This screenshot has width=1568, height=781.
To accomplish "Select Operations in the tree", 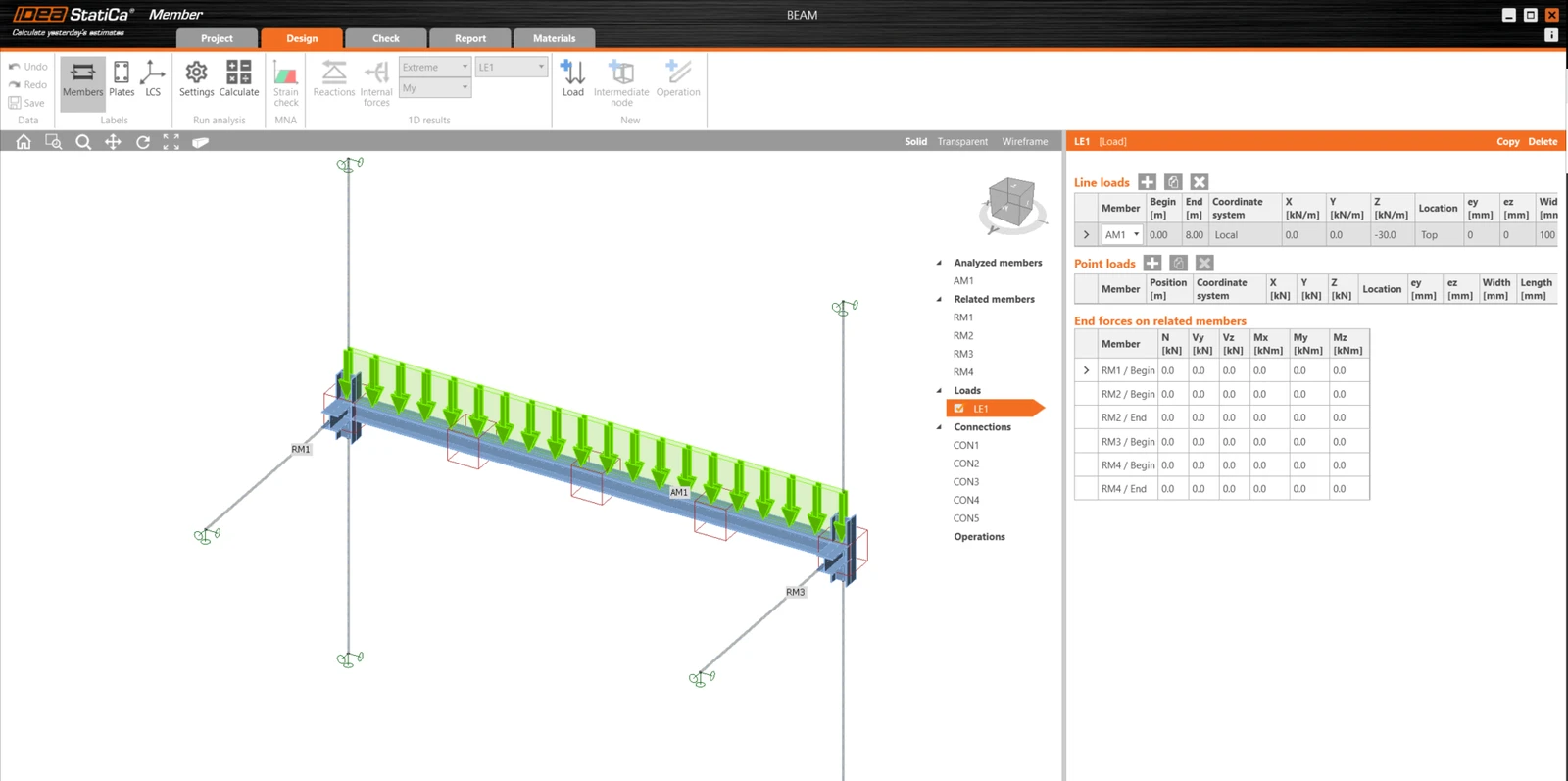I will (979, 537).
